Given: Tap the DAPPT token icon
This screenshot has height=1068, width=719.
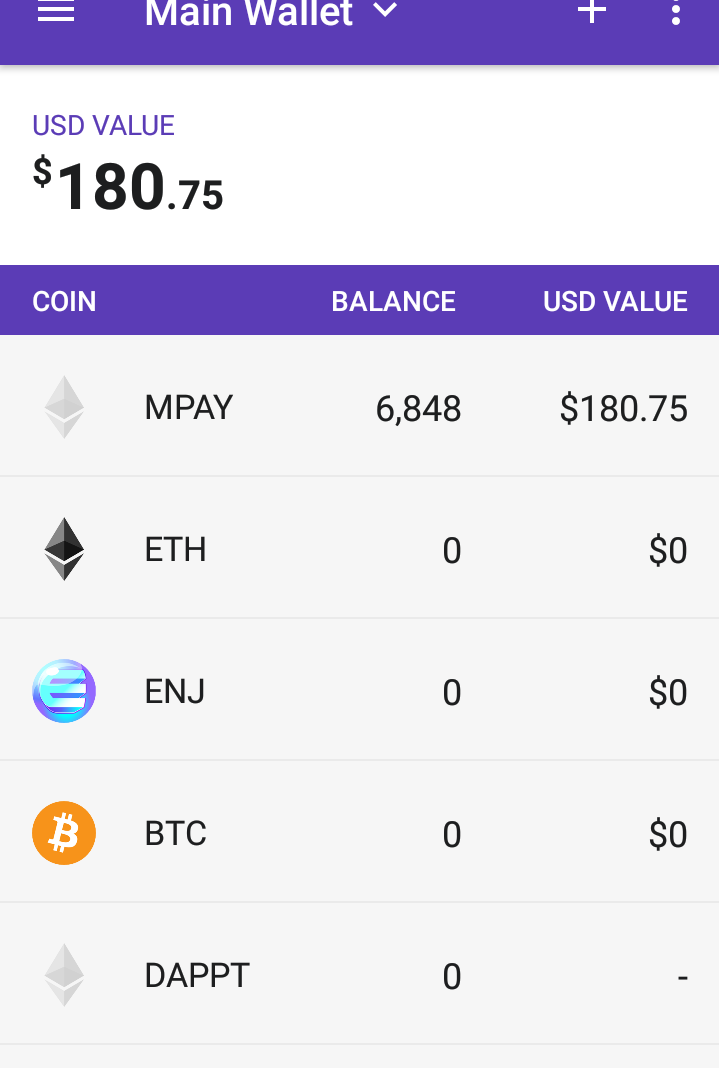Looking at the screenshot, I should 64,975.
